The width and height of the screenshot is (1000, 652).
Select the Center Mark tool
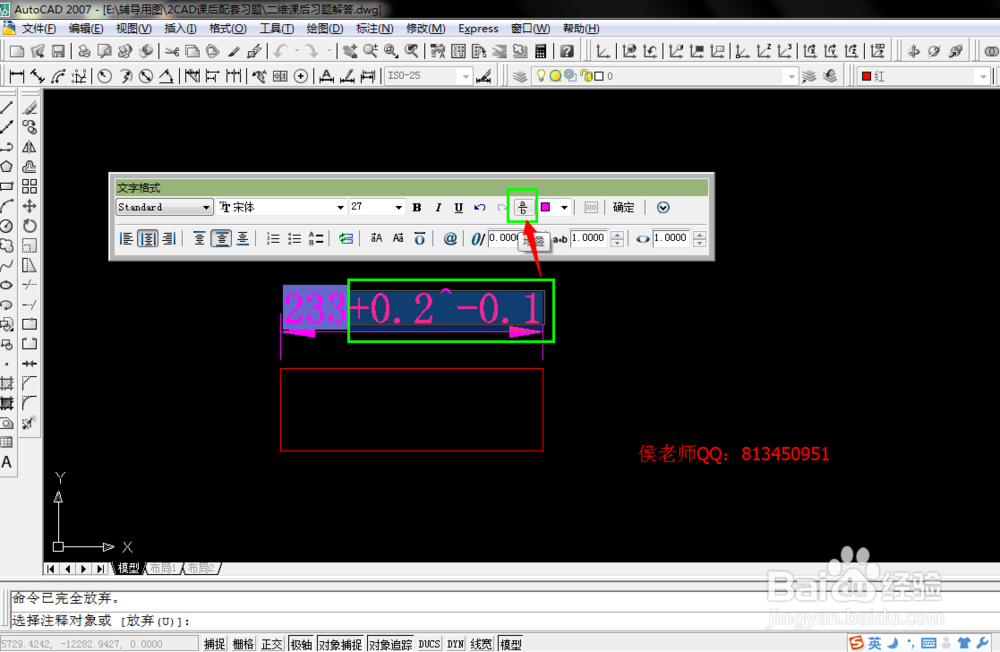pos(301,77)
